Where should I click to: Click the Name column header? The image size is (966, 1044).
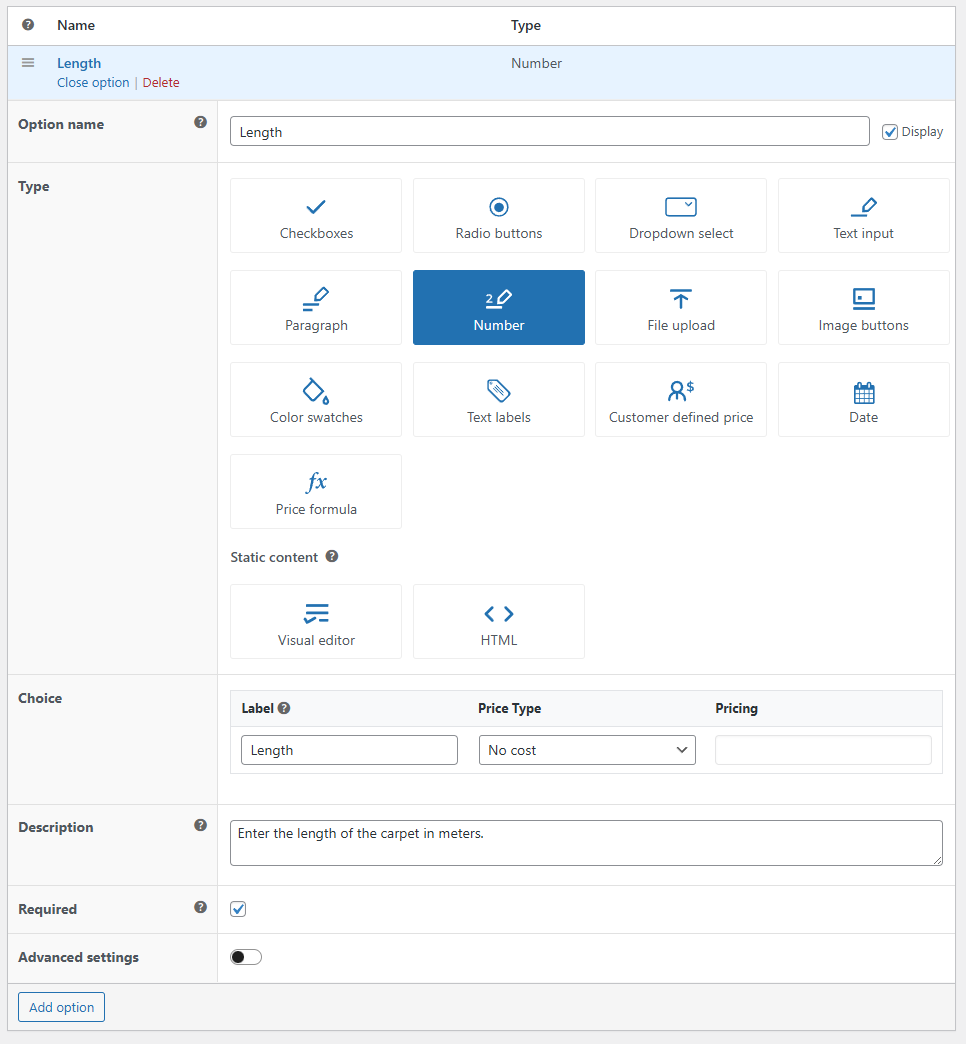coord(76,25)
